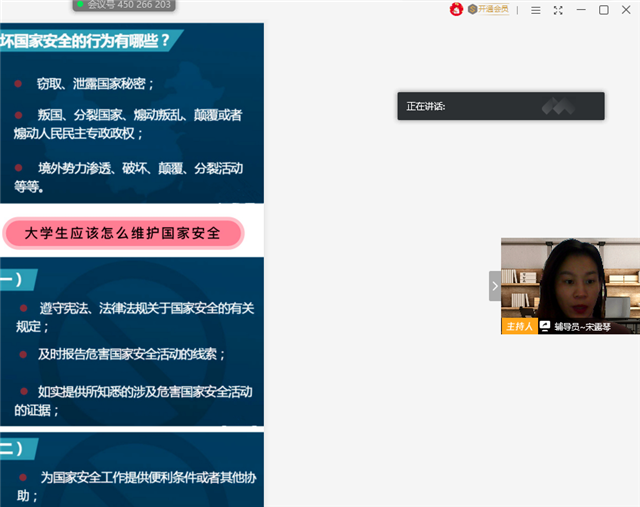640x507 pixels.
Task: Enter fullscreen mode with the expand-arrows icon
Action: [x=558, y=10]
